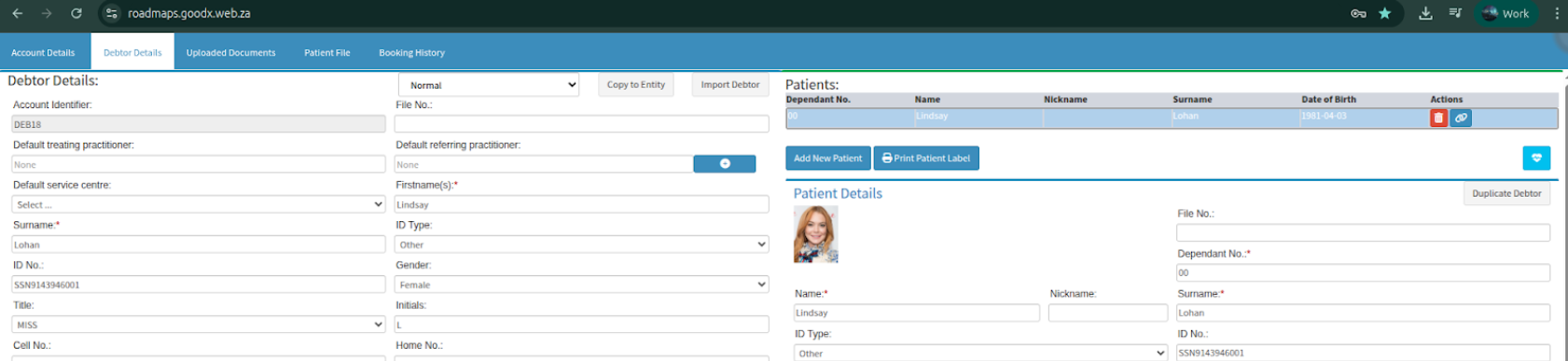Screen dimensions: 1568x361
Task: Select the 1981-04-03 date cell
Action: [x=1365, y=118]
